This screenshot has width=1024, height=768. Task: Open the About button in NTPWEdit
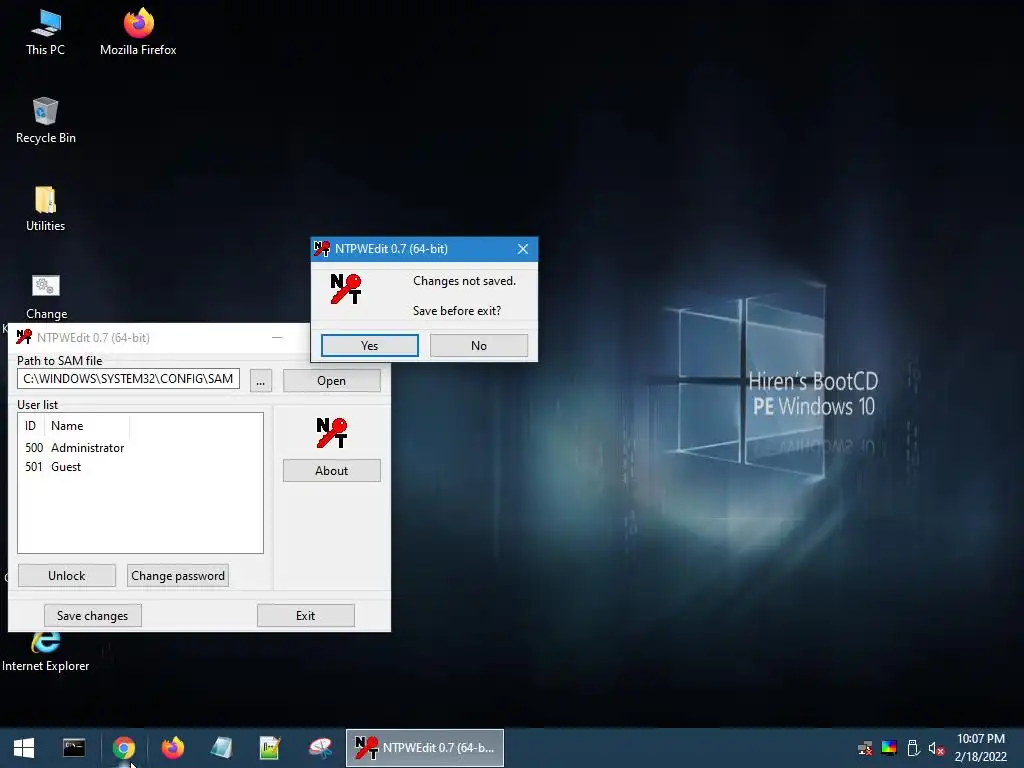332,471
